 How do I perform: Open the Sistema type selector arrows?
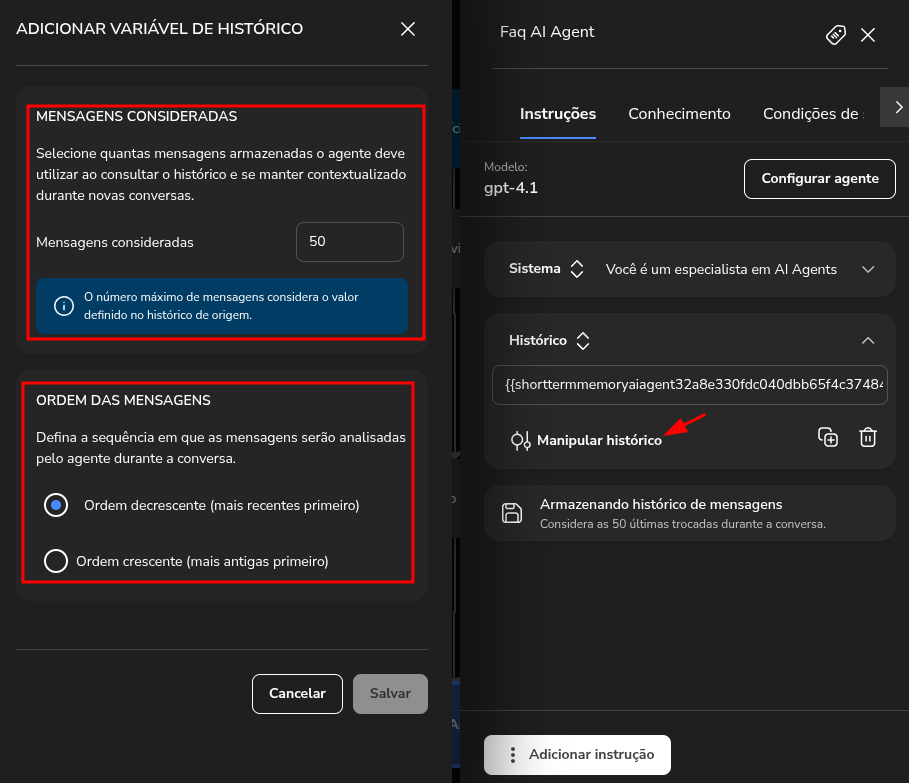pos(576,269)
